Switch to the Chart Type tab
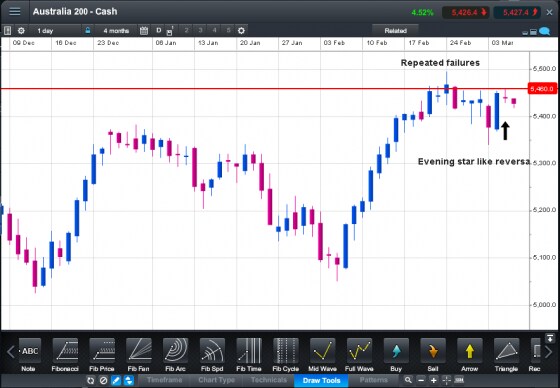The image size is (560, 388). 216,380
